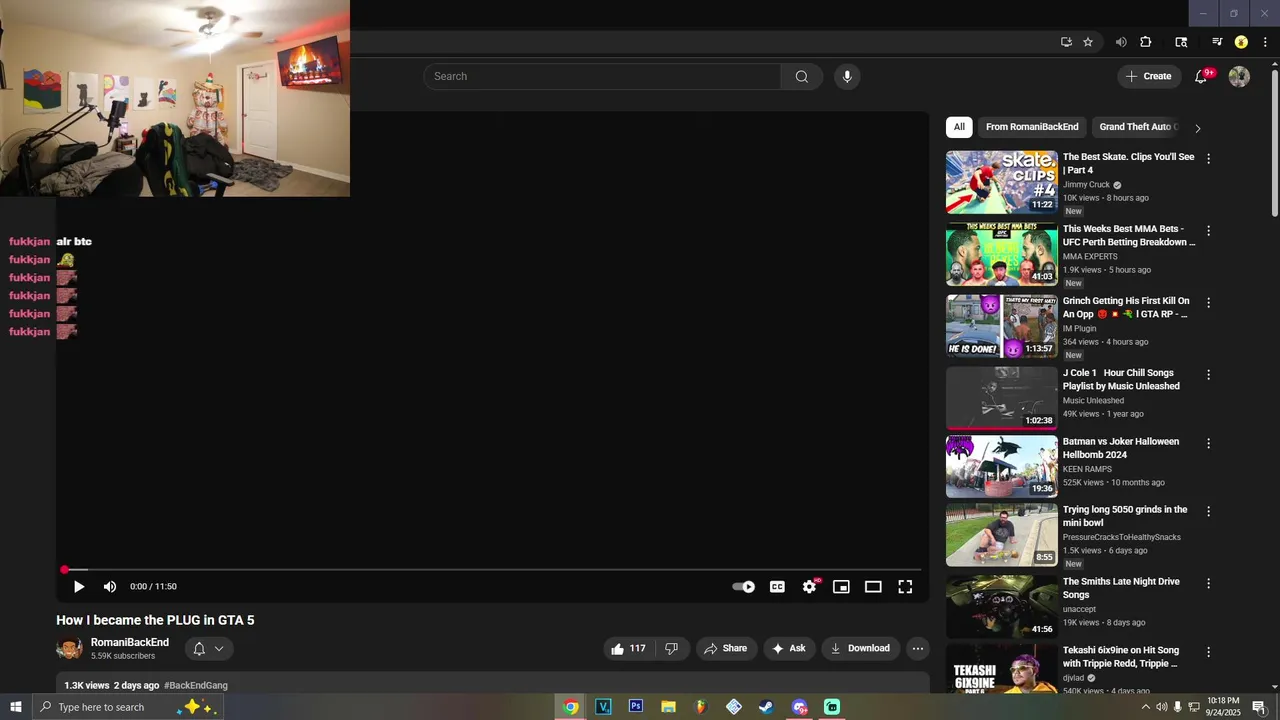This screenshot has width=1280, height=720.
Task: Click the #BackEndGang hashtag
Action: 196,686
